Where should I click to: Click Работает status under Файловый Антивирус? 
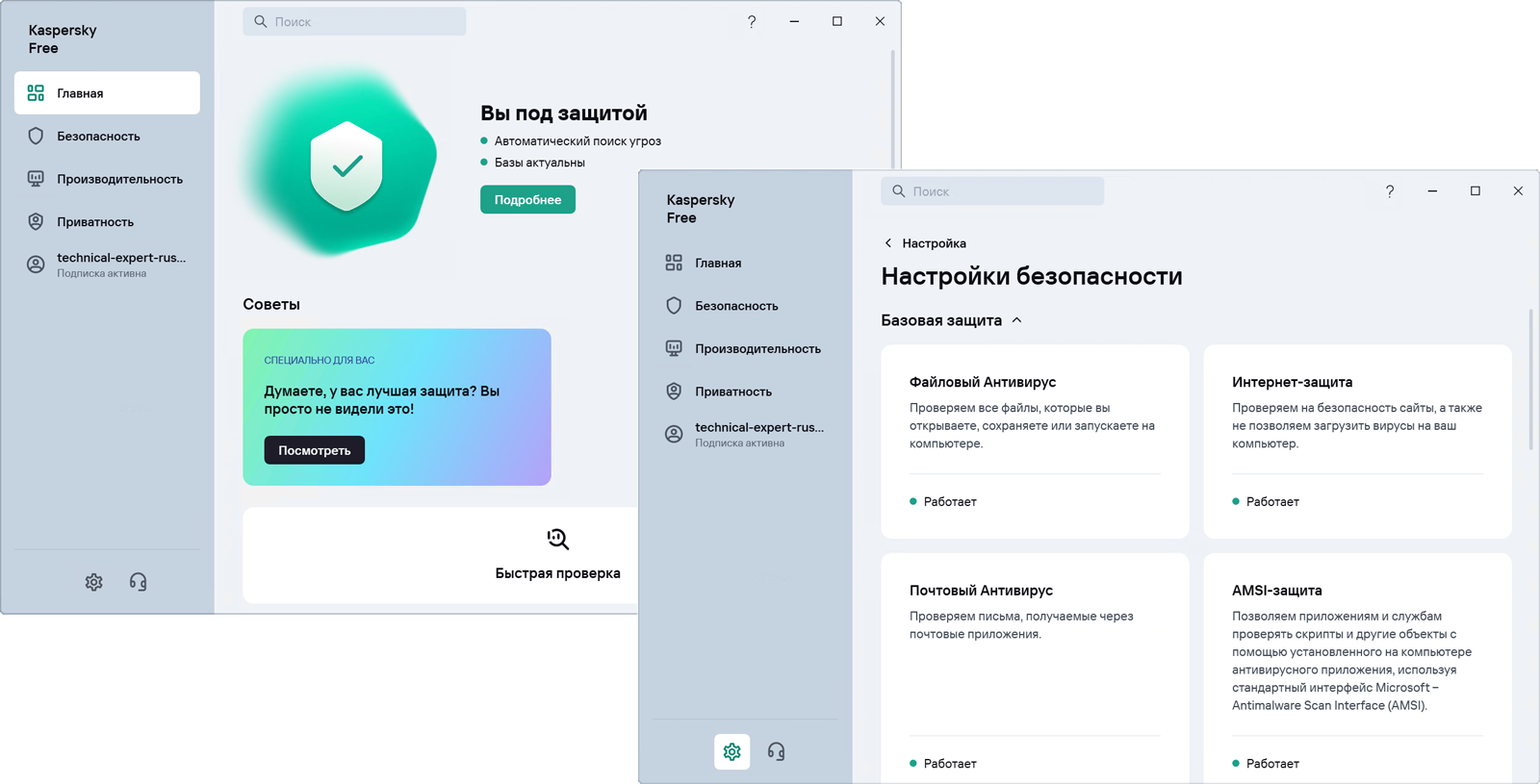pos(943,501)
